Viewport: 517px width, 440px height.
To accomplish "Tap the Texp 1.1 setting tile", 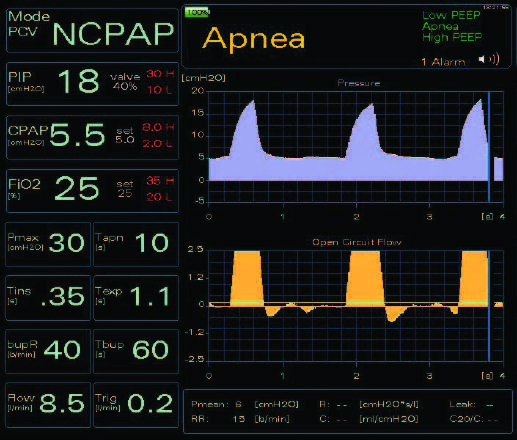I will 136,298.
